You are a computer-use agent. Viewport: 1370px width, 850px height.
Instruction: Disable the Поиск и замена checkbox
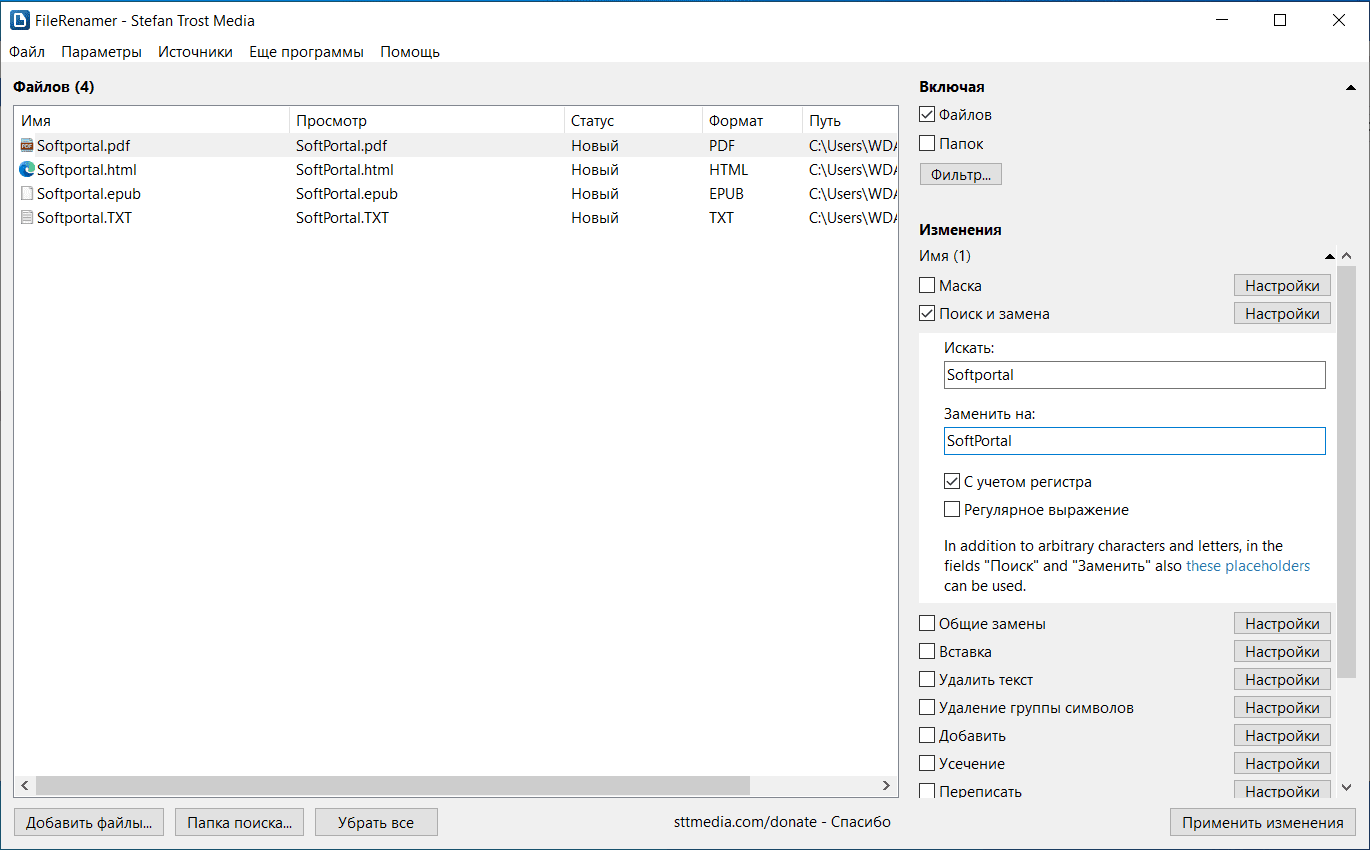tap(927, 314)
